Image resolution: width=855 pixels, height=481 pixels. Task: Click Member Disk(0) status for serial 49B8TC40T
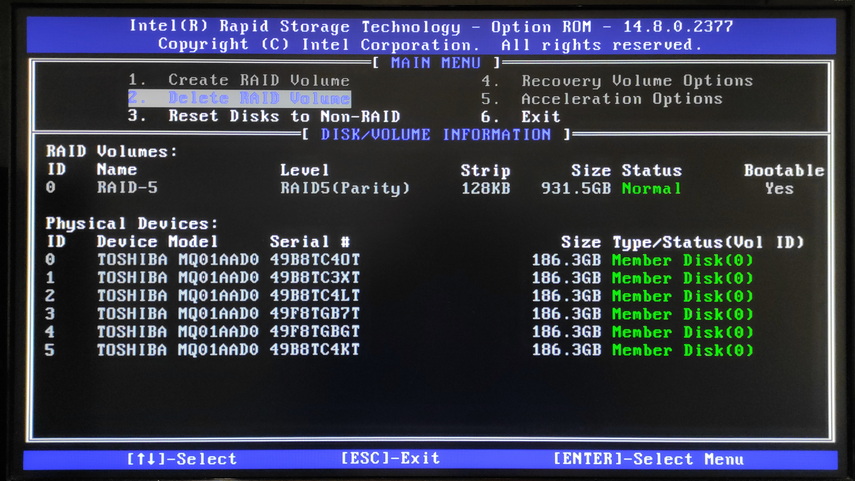tap(682, 260)
